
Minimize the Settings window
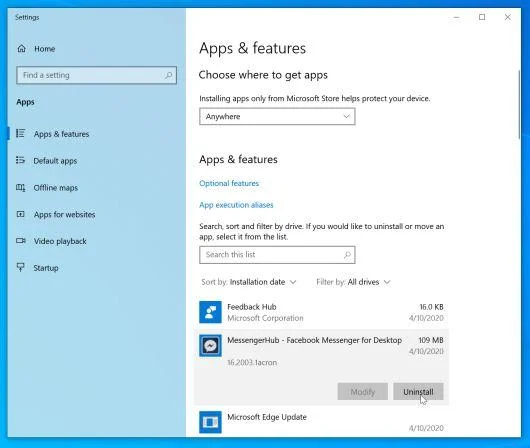[457, 17]
